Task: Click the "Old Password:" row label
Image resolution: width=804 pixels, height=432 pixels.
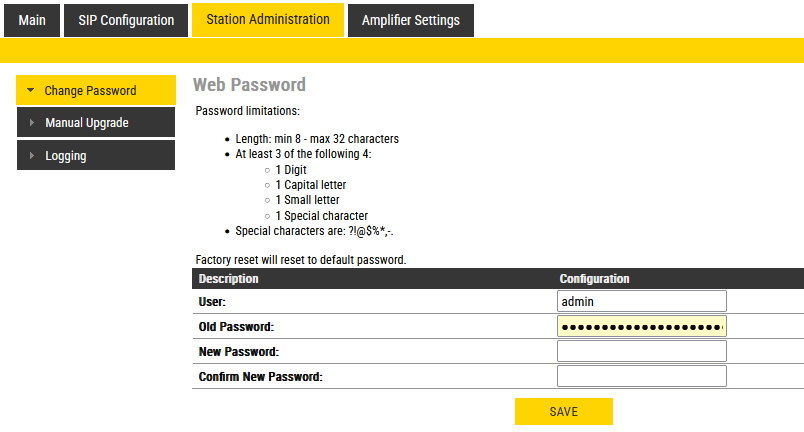Action: pyautogui.click(x=236, y=327)
